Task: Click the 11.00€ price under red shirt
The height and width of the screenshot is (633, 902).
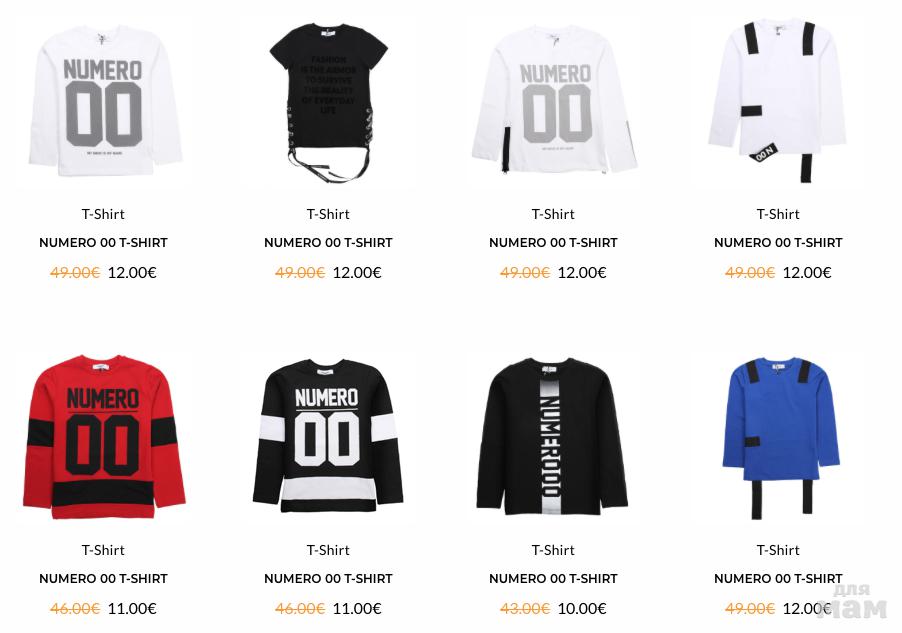Action: 132,608
